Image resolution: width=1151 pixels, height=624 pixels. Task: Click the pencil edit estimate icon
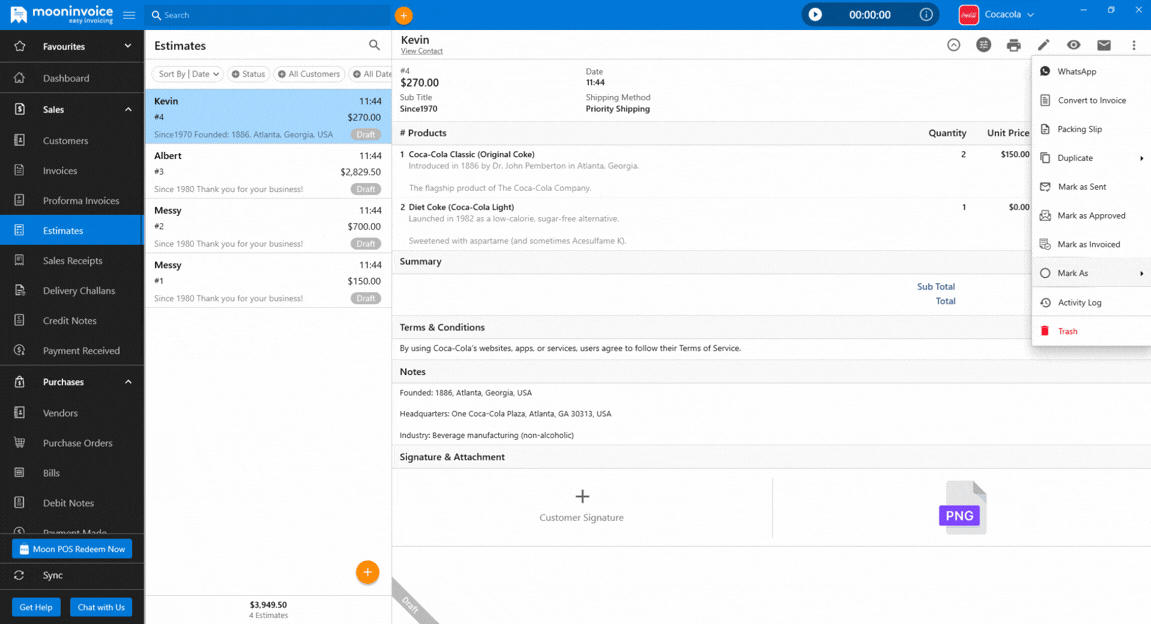[x=1043, y=45]
